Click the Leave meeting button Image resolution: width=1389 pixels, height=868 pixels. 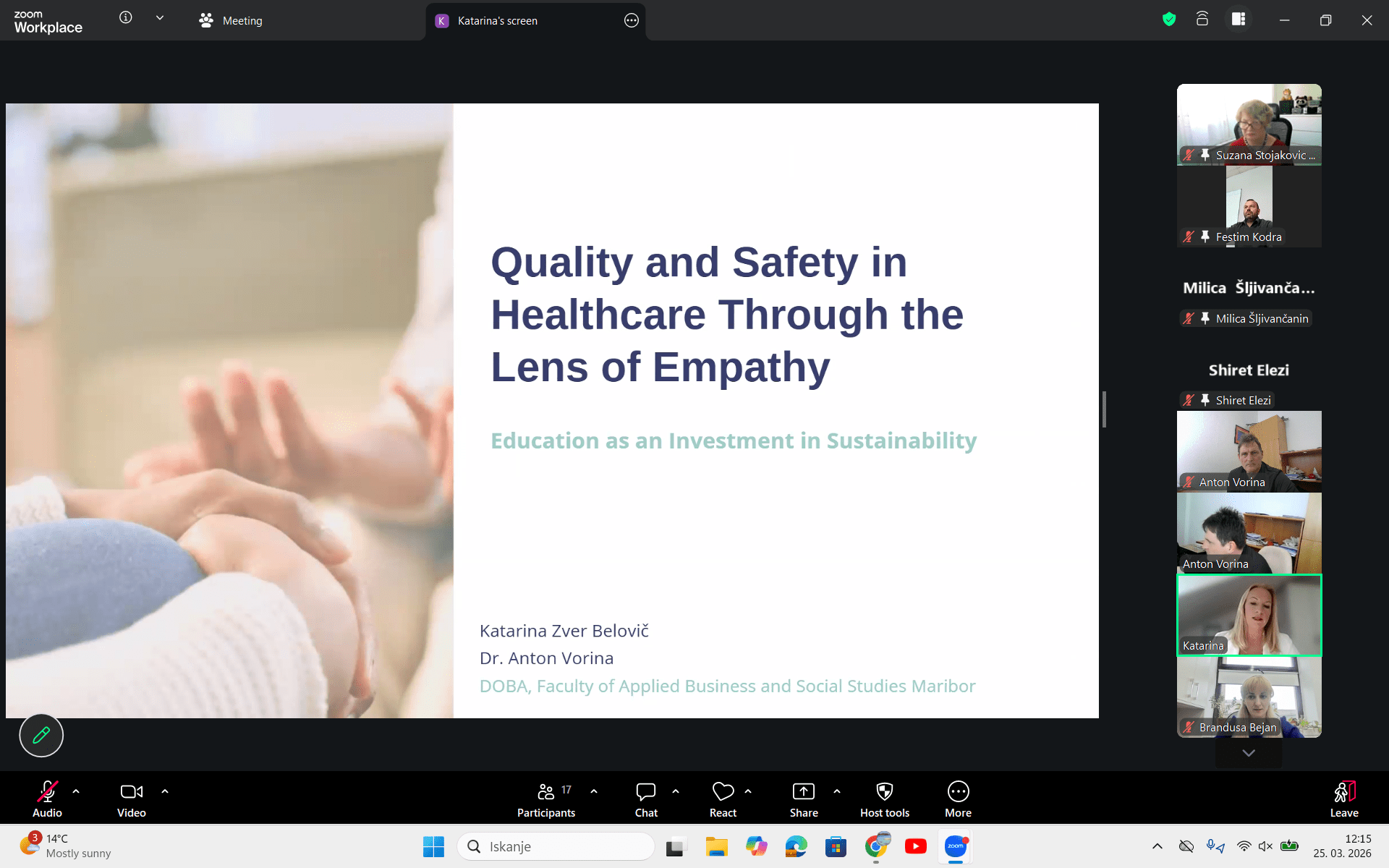[x=1343, y=799]
